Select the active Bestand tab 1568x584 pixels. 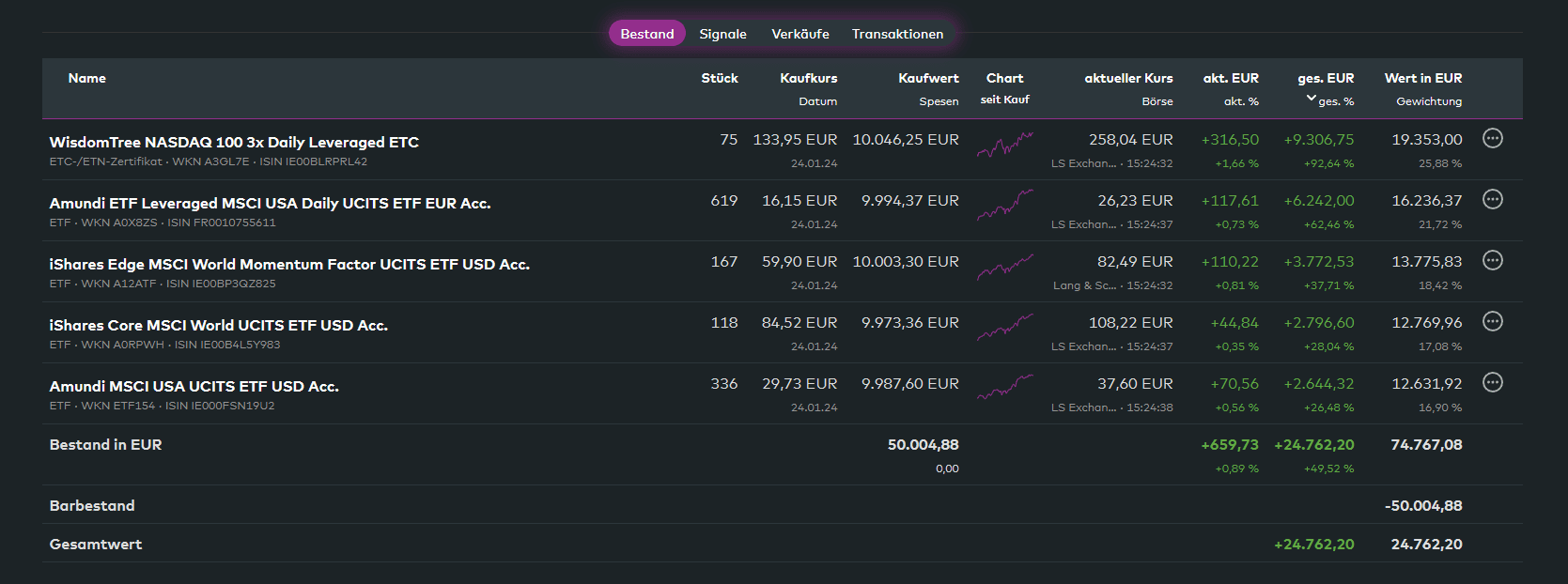click(x=646, y=34)
